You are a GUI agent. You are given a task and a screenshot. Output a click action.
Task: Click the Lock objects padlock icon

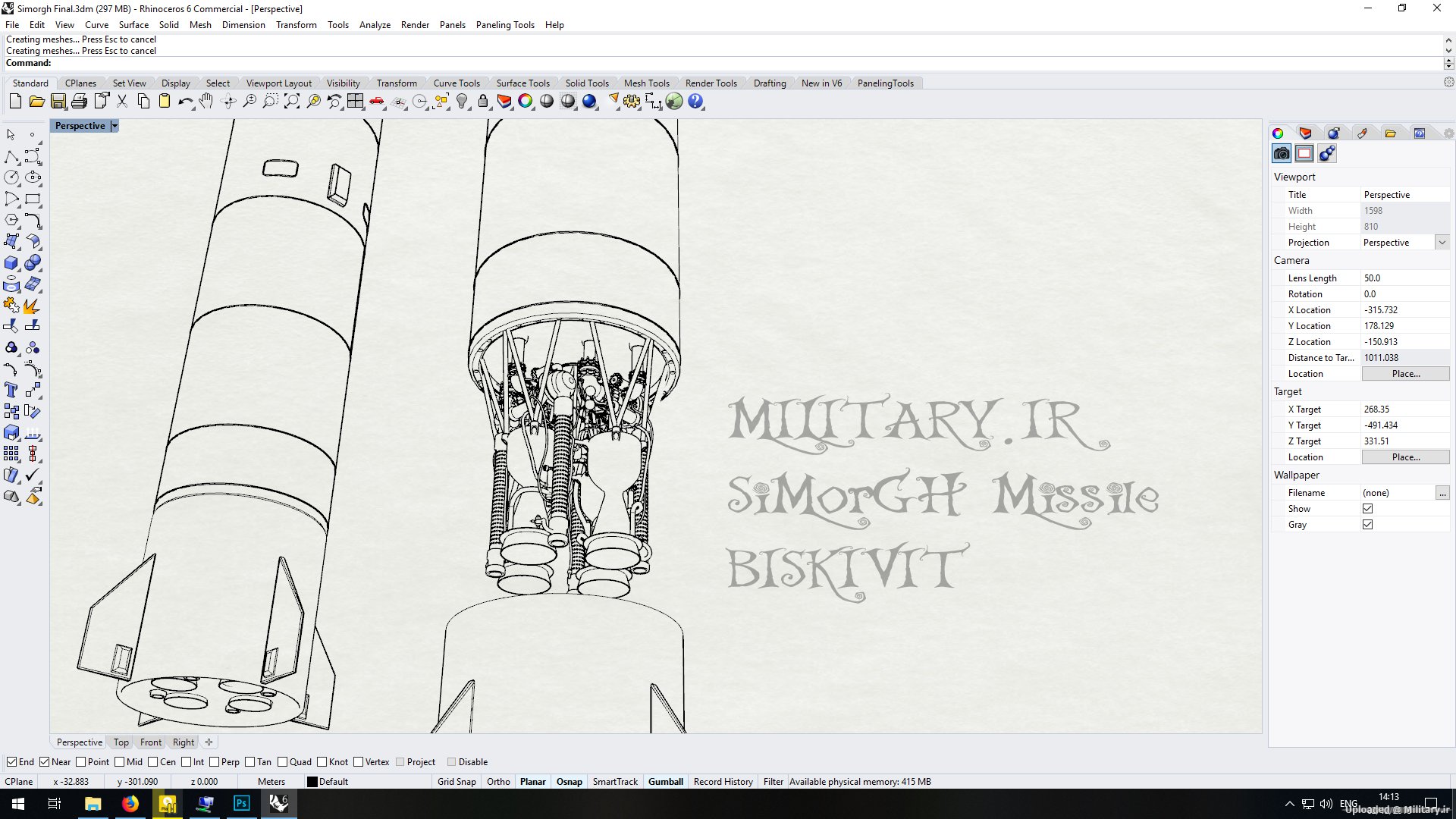coord(483,102)
